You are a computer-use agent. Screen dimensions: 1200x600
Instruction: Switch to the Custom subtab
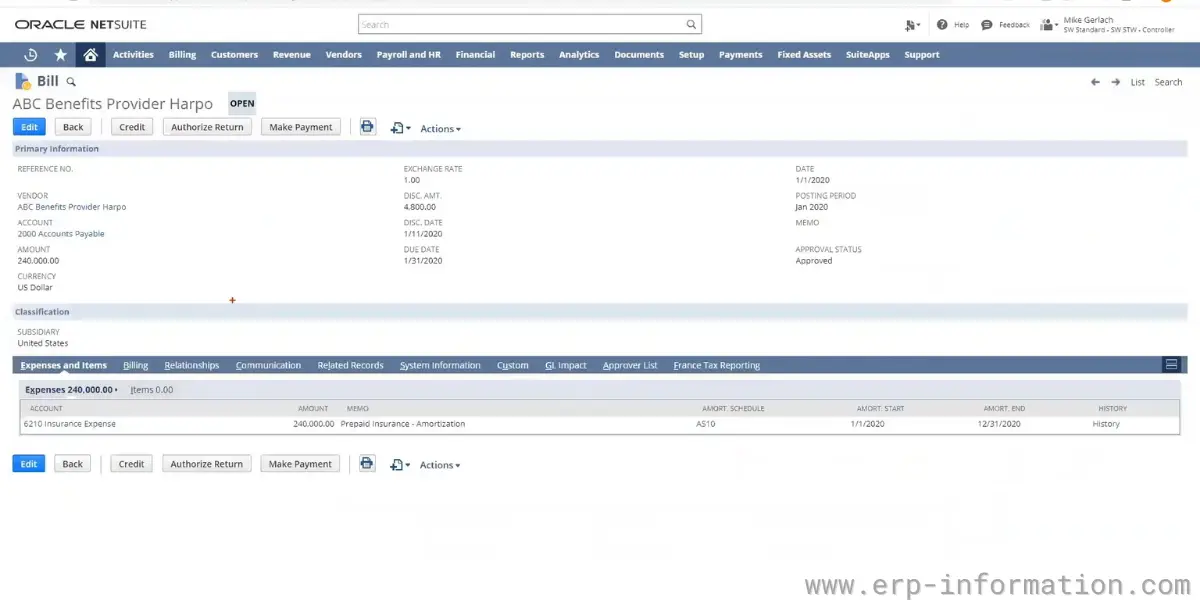[512, 365]
